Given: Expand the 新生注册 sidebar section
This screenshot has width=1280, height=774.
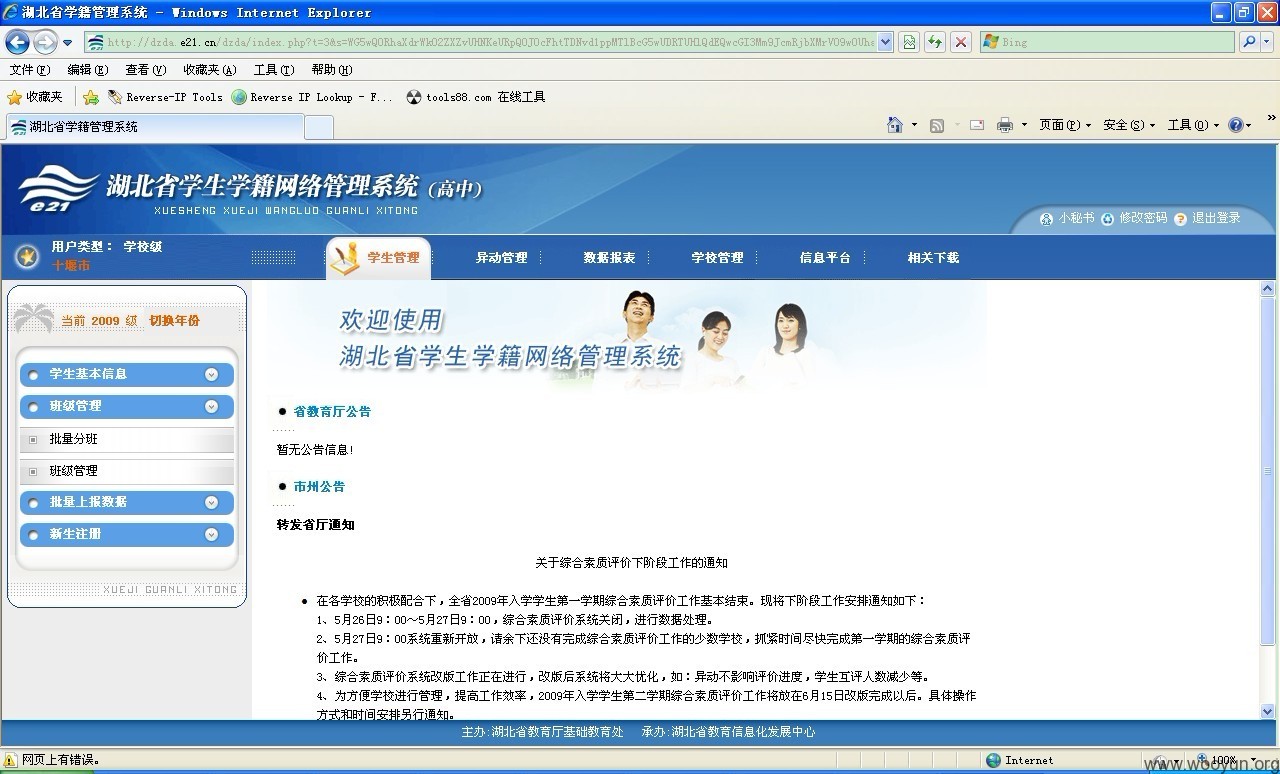Looking at the screenshot, I should (x=127, y=534).
